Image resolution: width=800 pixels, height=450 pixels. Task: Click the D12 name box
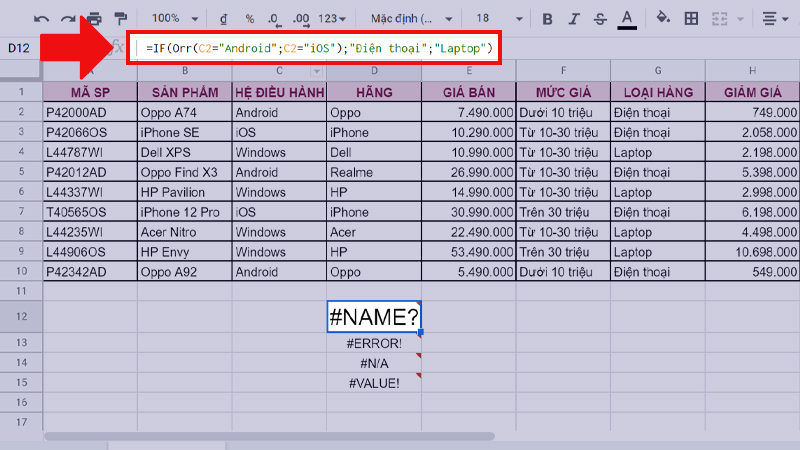(x=20, y=48)
